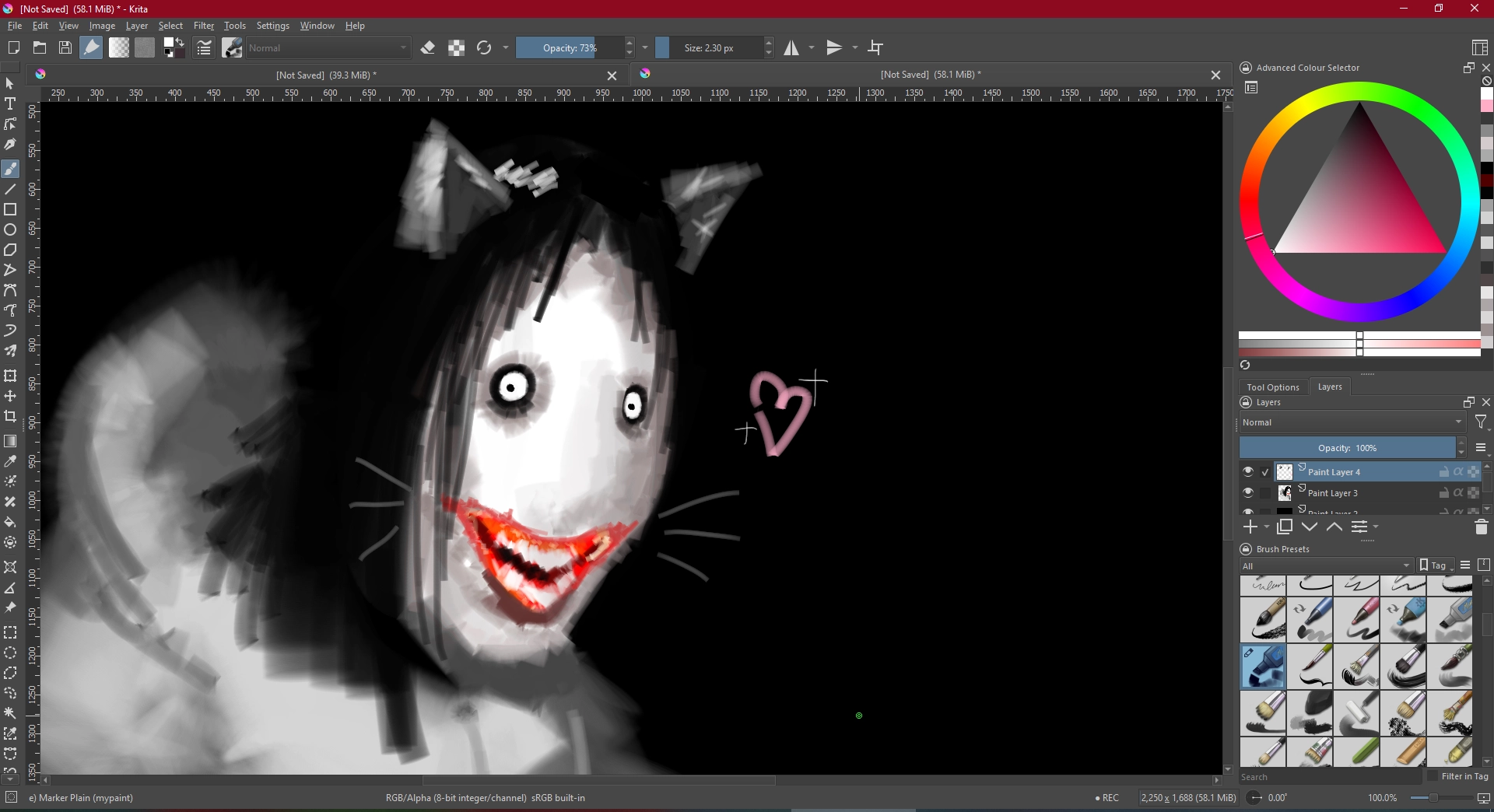
Task: Toggle wrap around mode
Action: (x=876, y=48)
